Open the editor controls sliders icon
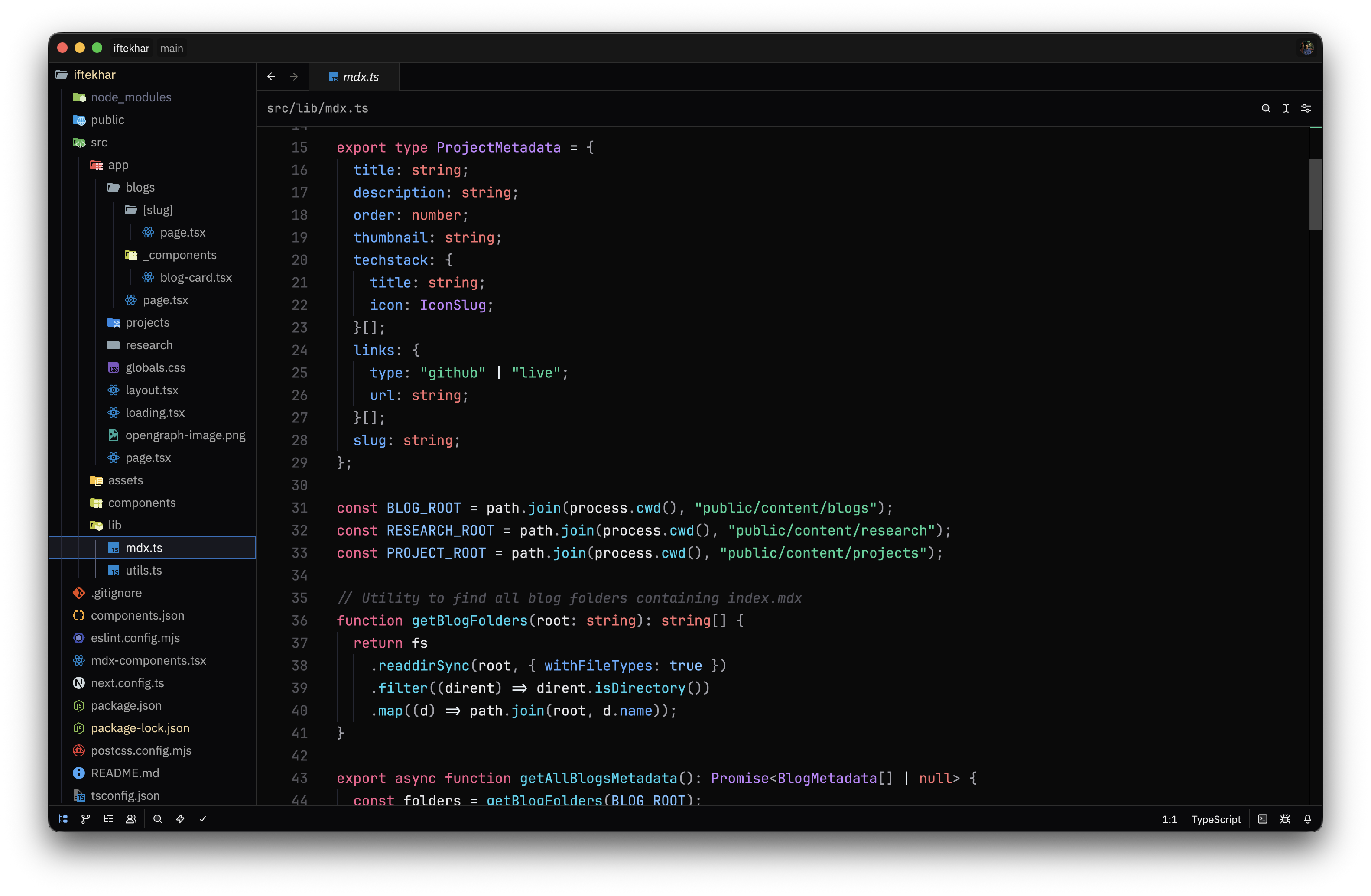 1306,108
